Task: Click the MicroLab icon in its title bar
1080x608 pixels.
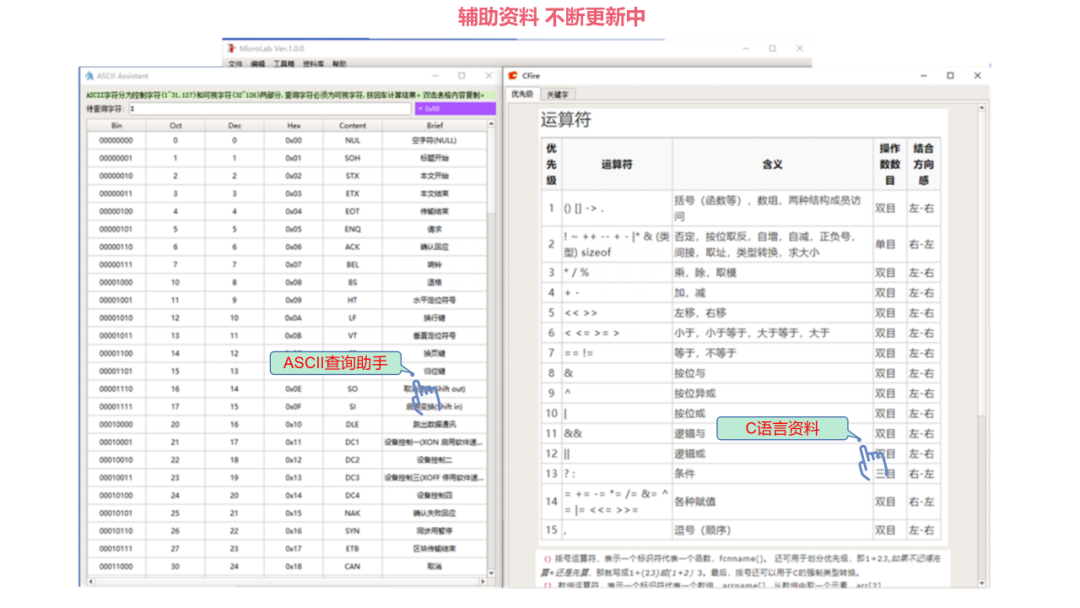Action: (232, 46)
